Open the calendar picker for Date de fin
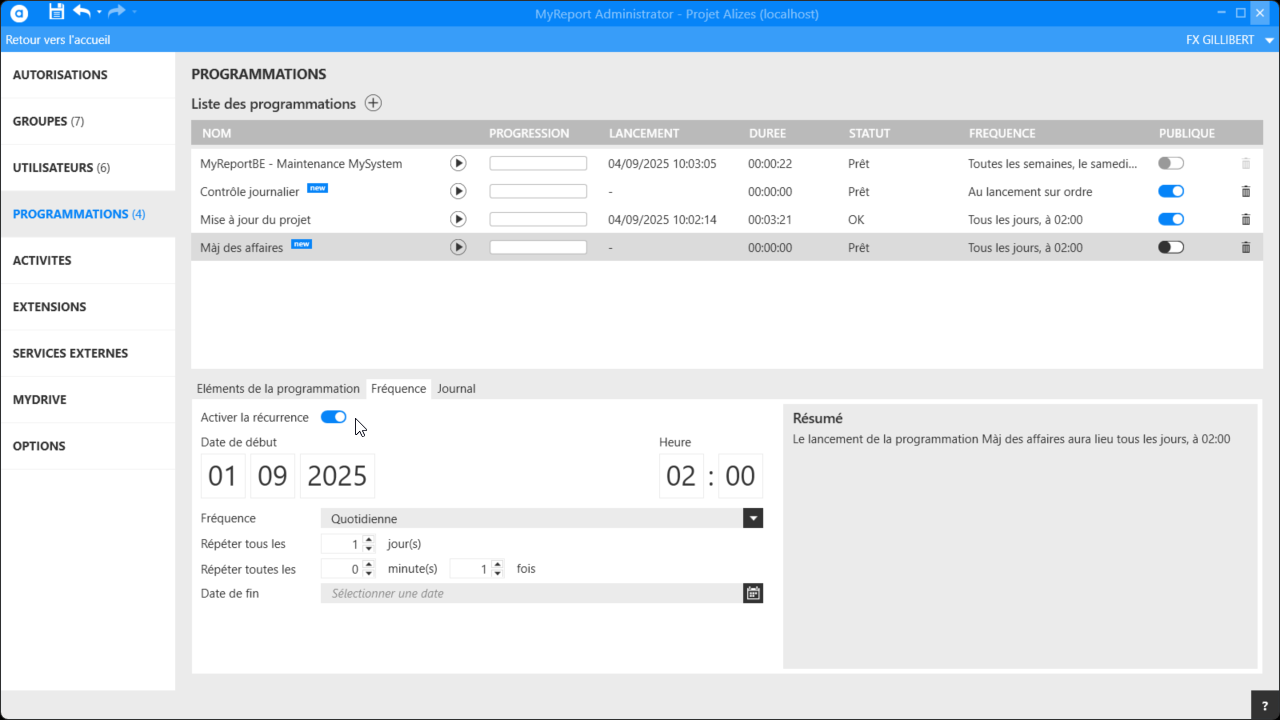This screenshot has height=720, width=1280. [x=753, y=593]
